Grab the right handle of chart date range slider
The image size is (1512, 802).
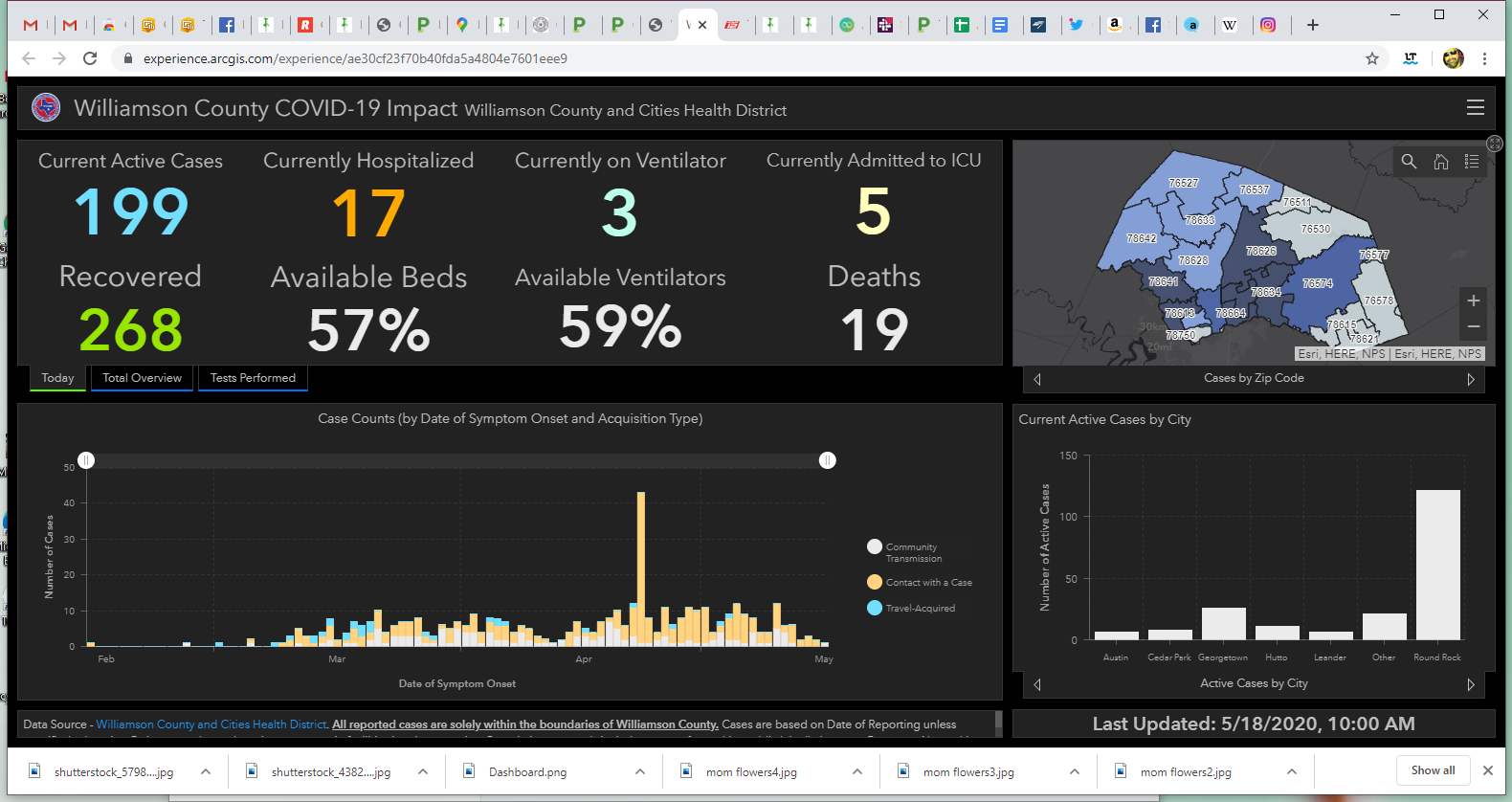click(828, 460)
